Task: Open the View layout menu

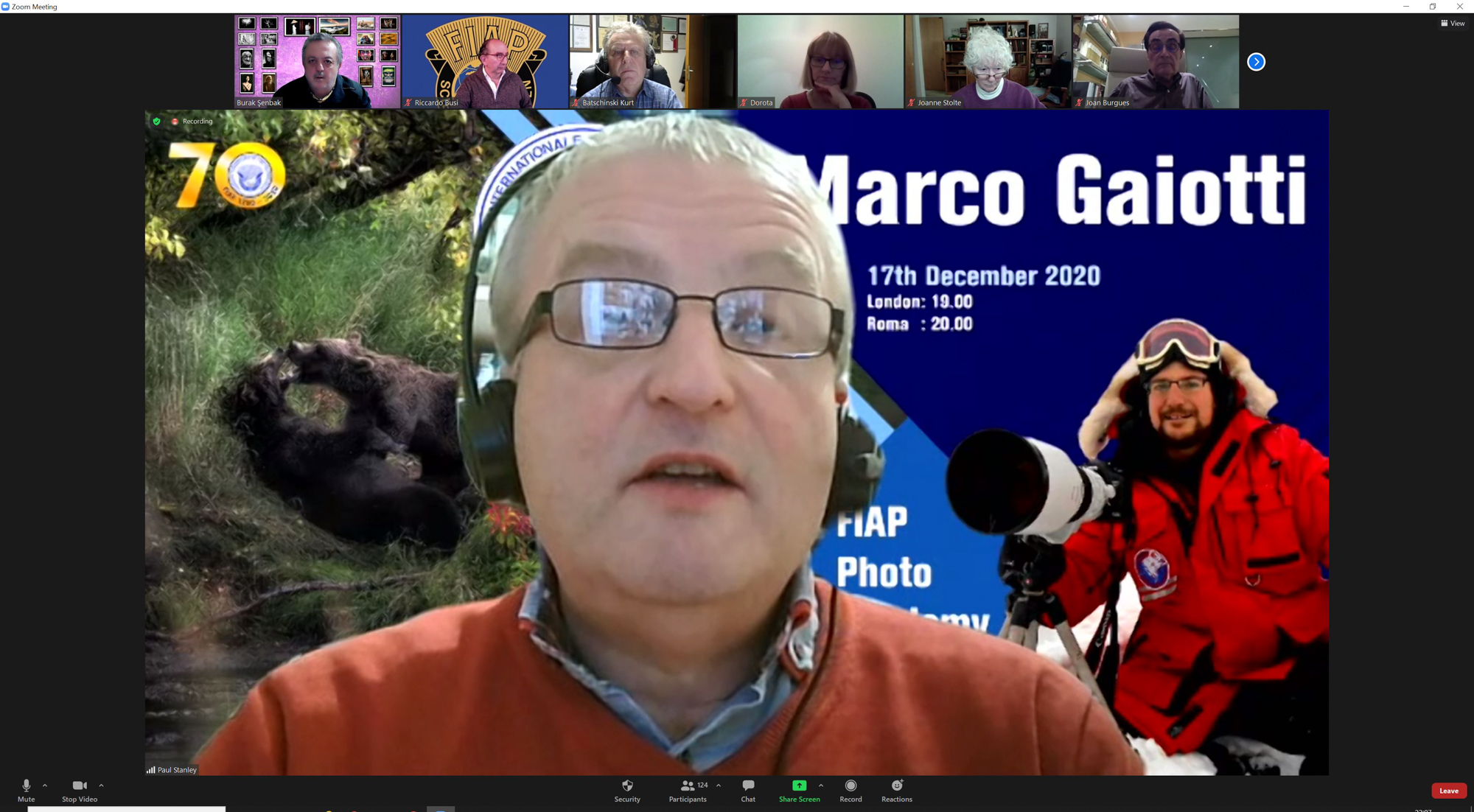Action: (1453, 24)
